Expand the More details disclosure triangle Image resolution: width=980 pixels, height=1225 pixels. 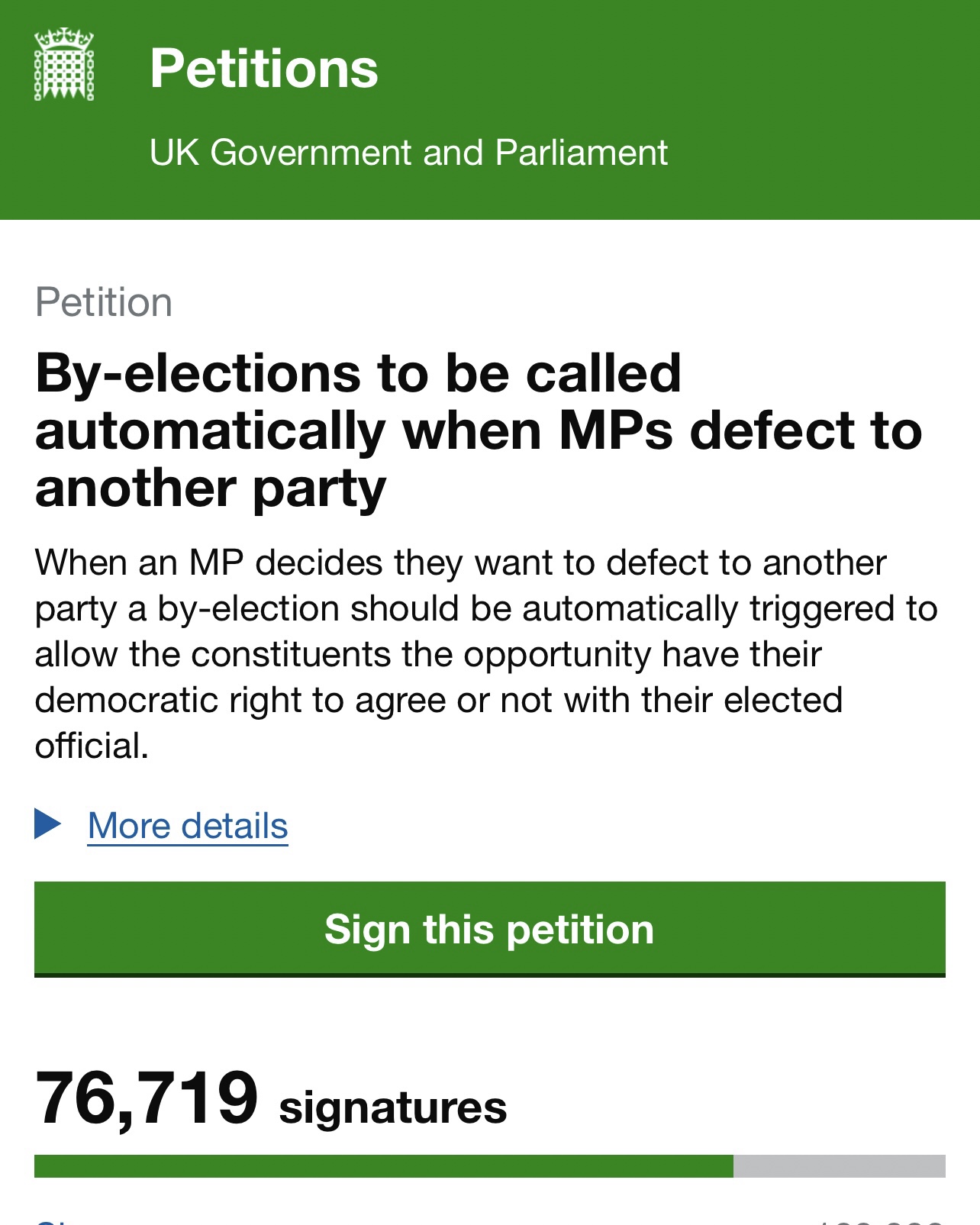pyautogui.click(x=47, y=824)
